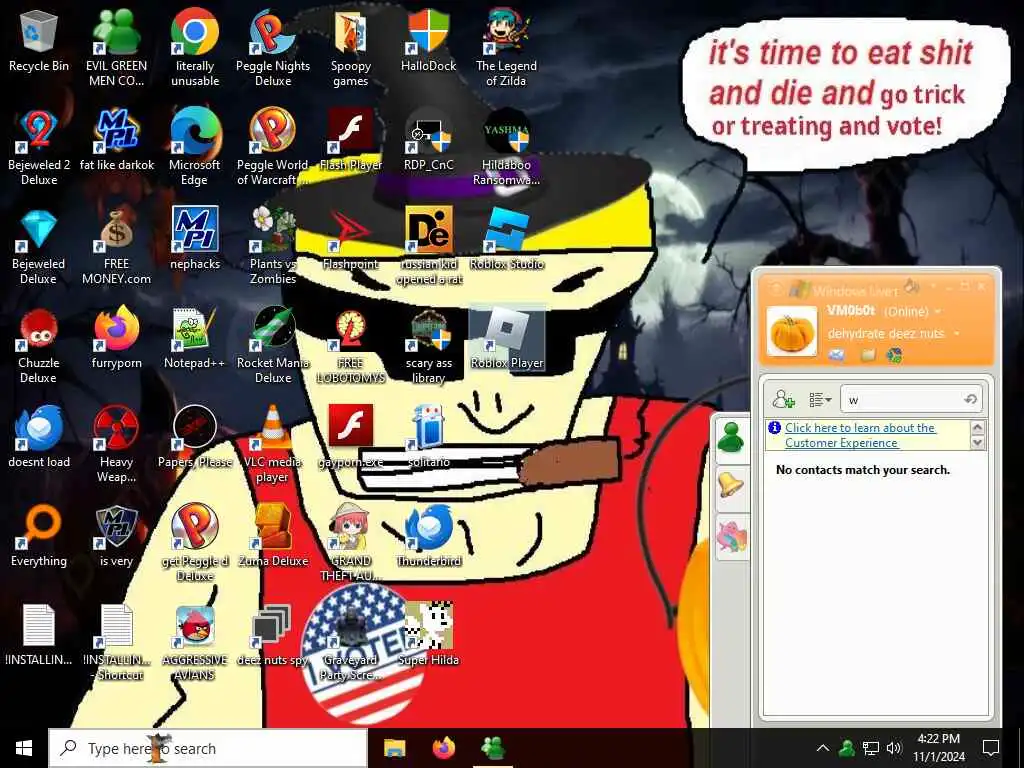Select the bell alerts tab in Messenger sidebar
The width and height of the screenshot is (1024, 768).
[731, 485]
